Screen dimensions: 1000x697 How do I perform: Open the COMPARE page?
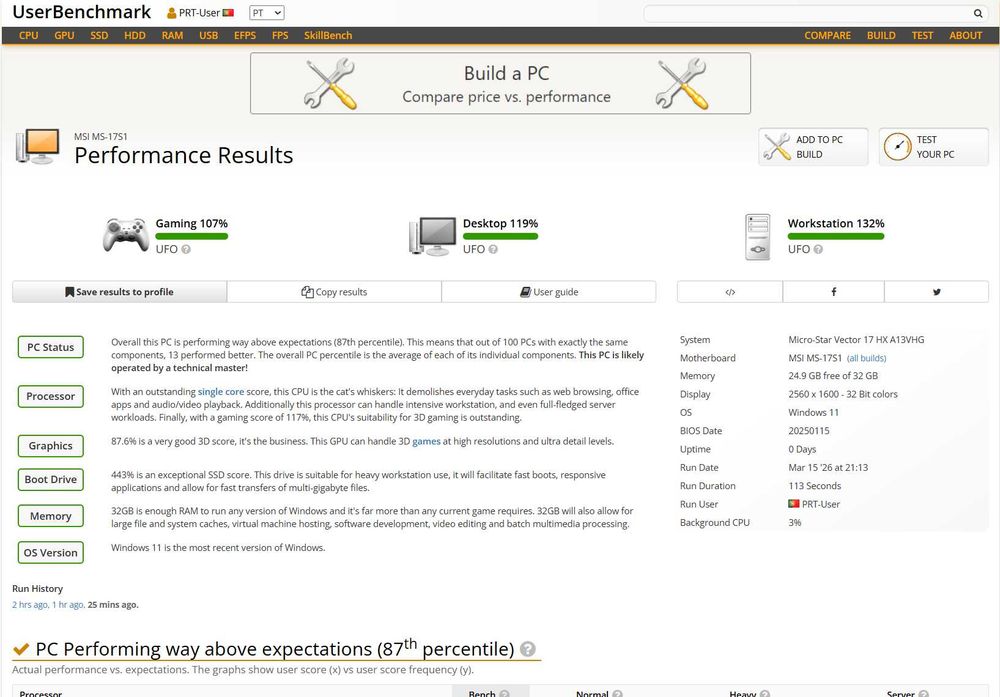[827, 36]
